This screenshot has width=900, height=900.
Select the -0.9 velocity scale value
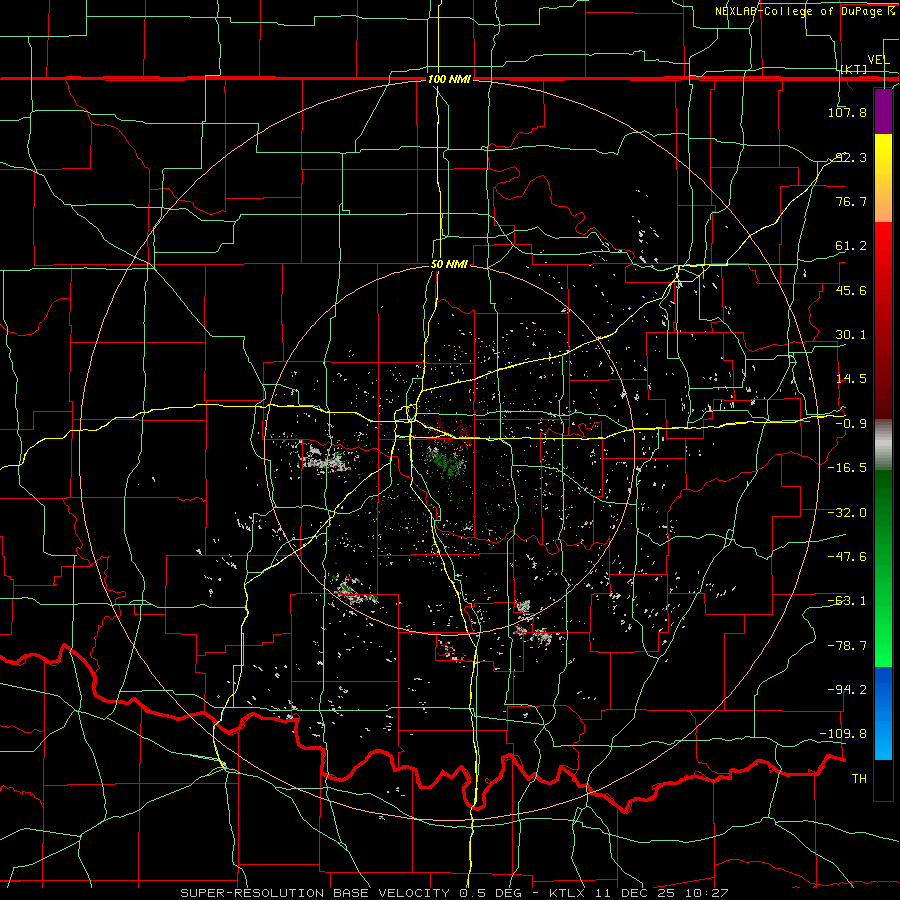[x=851, y=424]
